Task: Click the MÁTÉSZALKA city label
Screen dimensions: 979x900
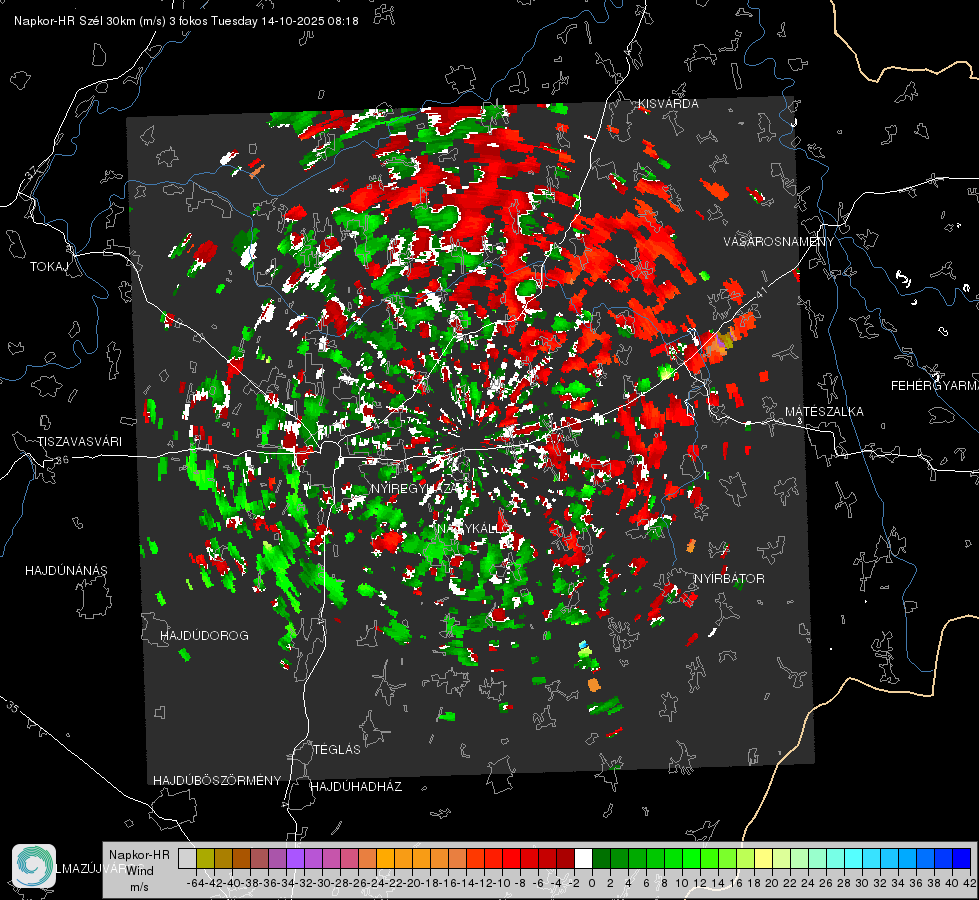Action: pyautogui.click(x=824, y=412)
